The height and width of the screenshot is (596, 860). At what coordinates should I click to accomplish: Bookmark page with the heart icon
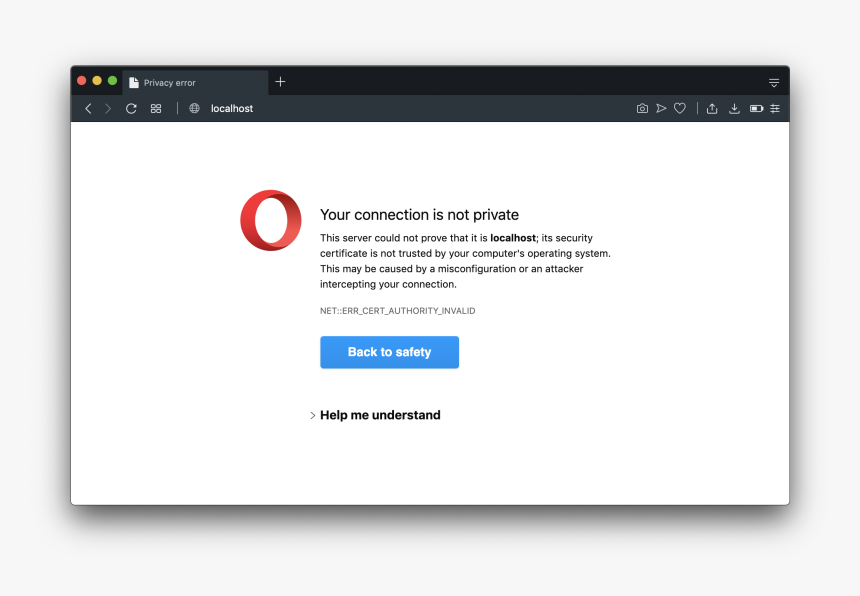(x=680, y=108)
